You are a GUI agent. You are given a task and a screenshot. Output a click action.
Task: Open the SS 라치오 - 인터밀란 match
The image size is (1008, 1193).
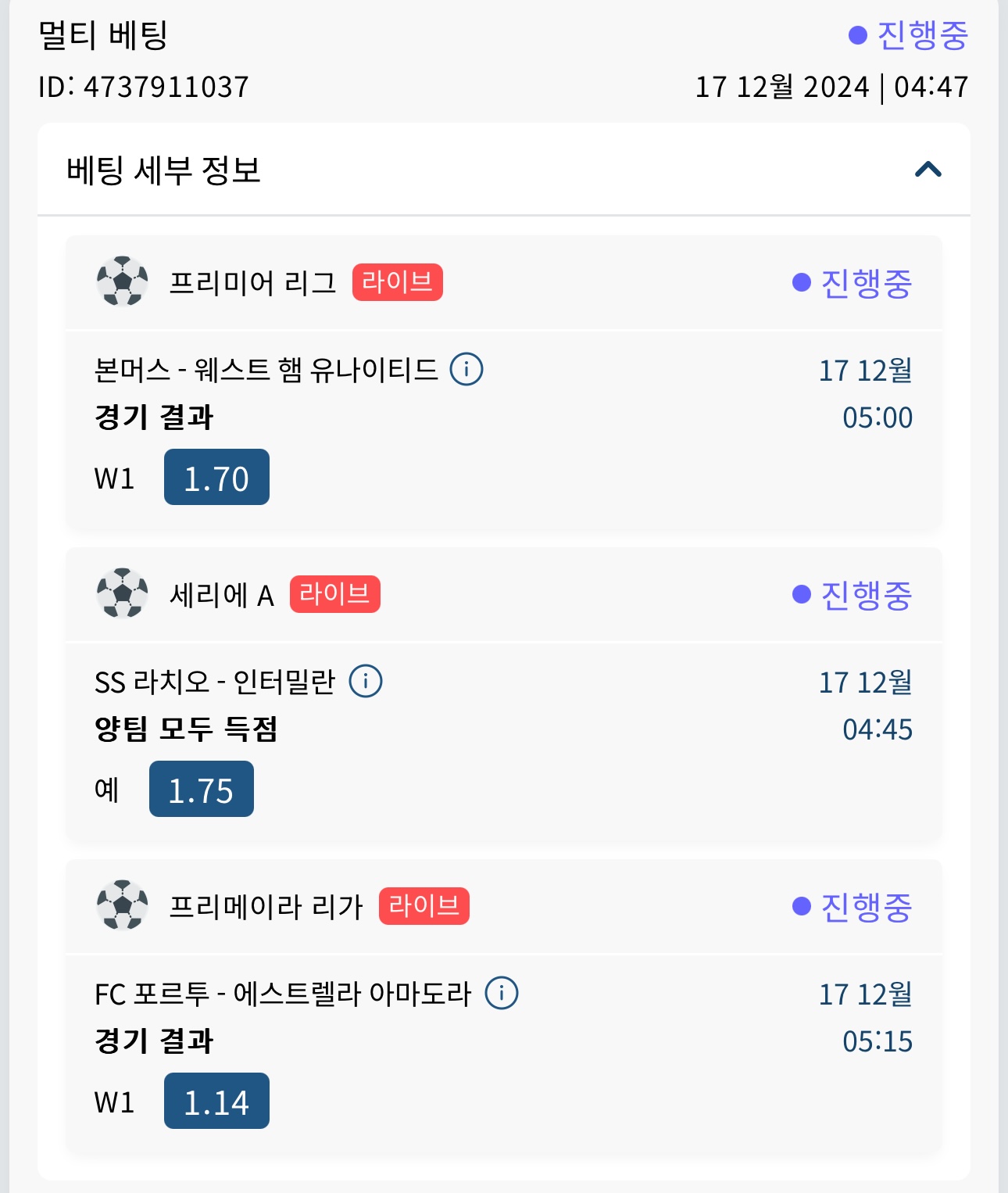tap(215, 682)
